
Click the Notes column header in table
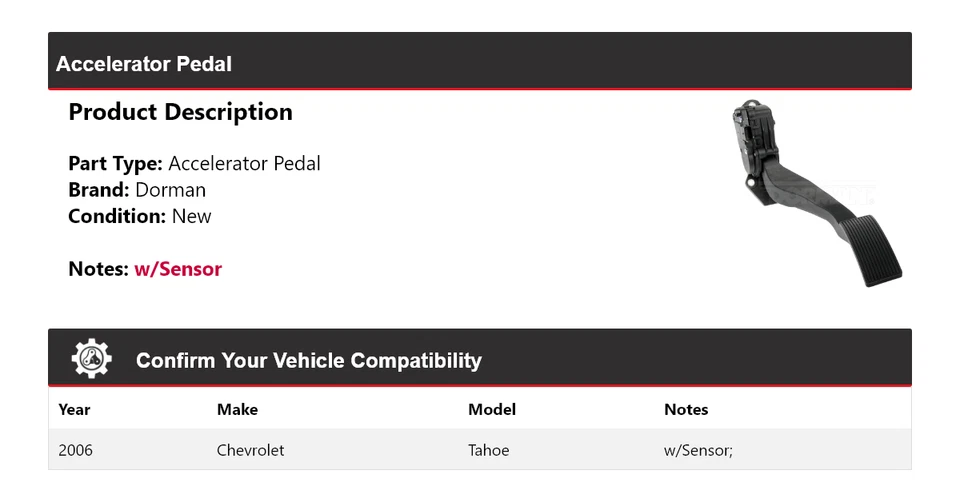686,409
